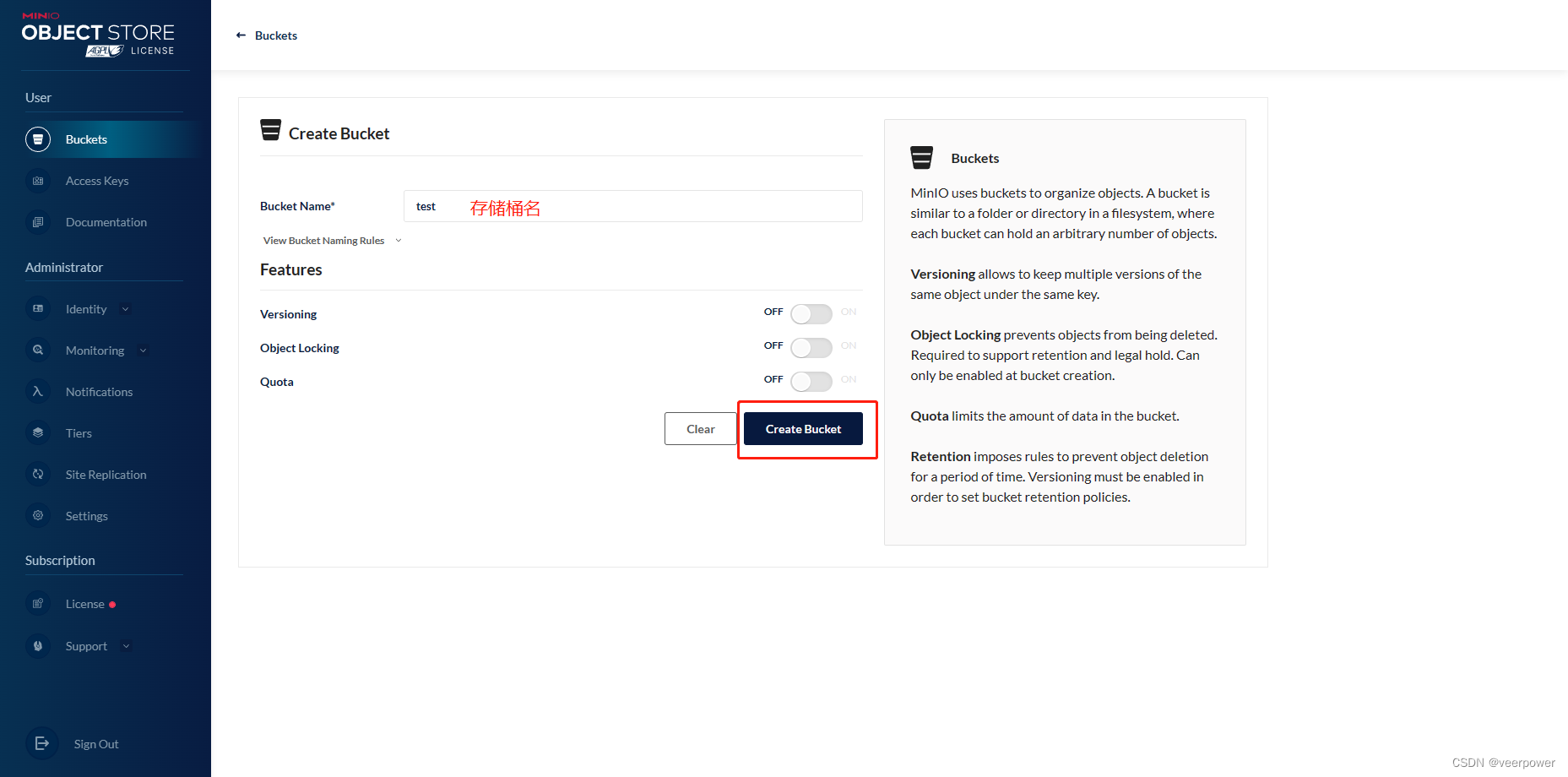Screen dimensions: 1568x777
Task: Click the Access Keys sidebar icon
Action: pyautogui.click(x=38, y=181)
